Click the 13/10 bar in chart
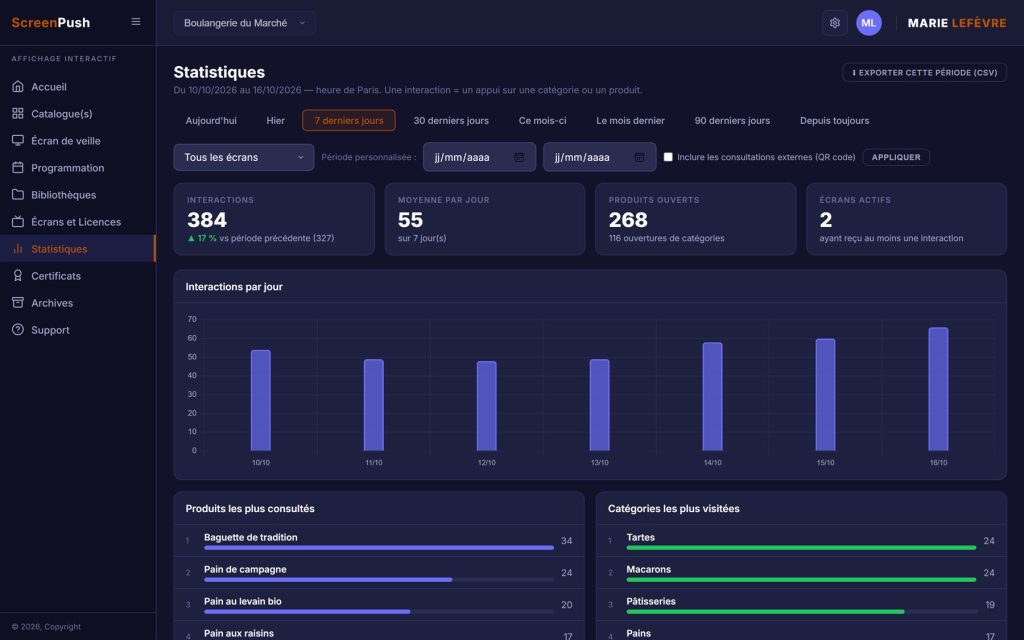This screenshot has width=1024, height=640. click(600, 405)
